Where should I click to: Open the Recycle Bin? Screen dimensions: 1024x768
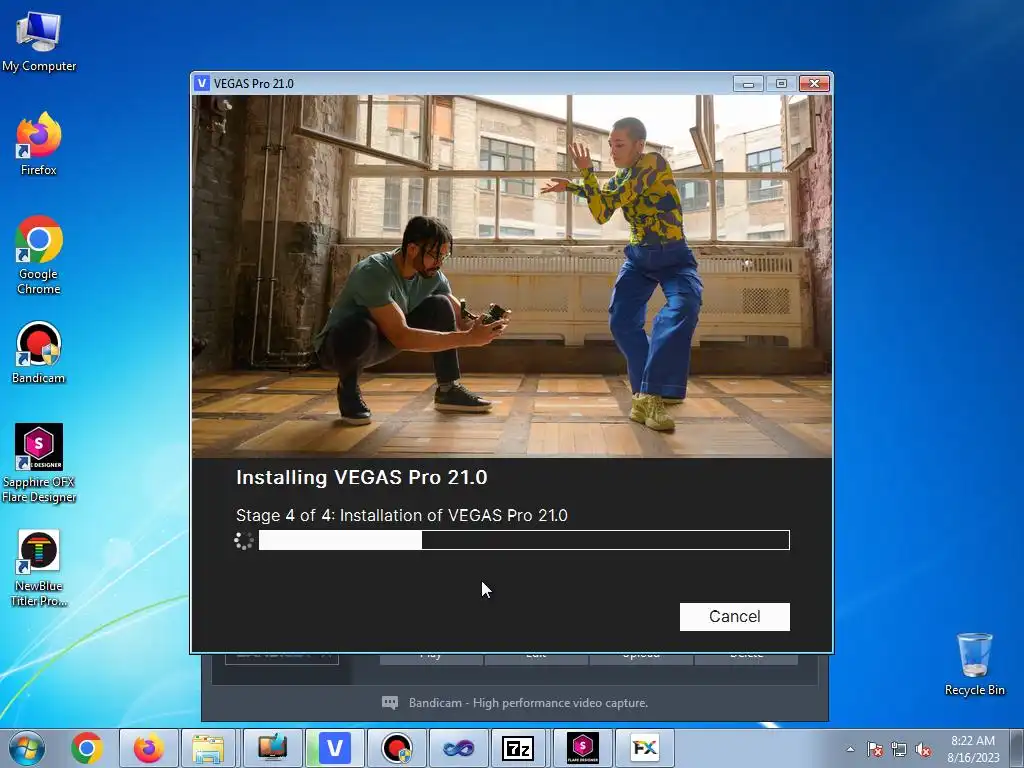[x=974, y=664]
